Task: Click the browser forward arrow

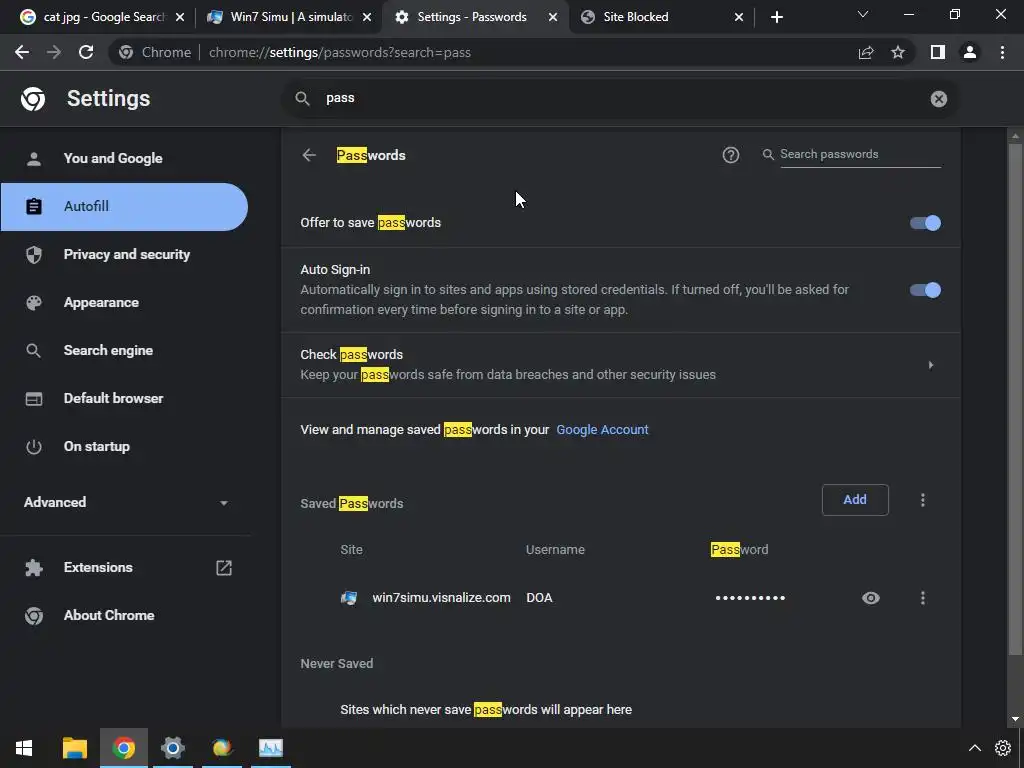Action: tap(54, 52)
